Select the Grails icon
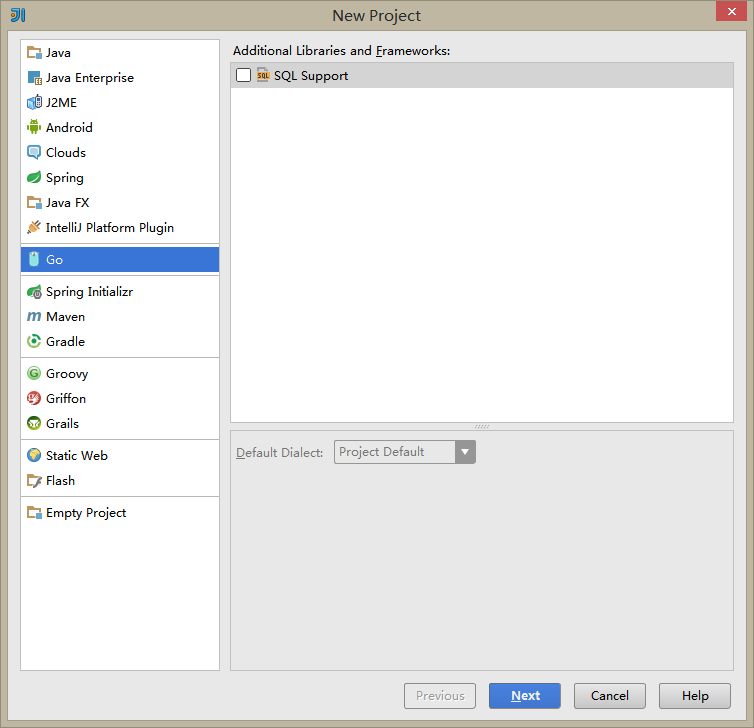The image size is (754, 728). tap(34, 423)
